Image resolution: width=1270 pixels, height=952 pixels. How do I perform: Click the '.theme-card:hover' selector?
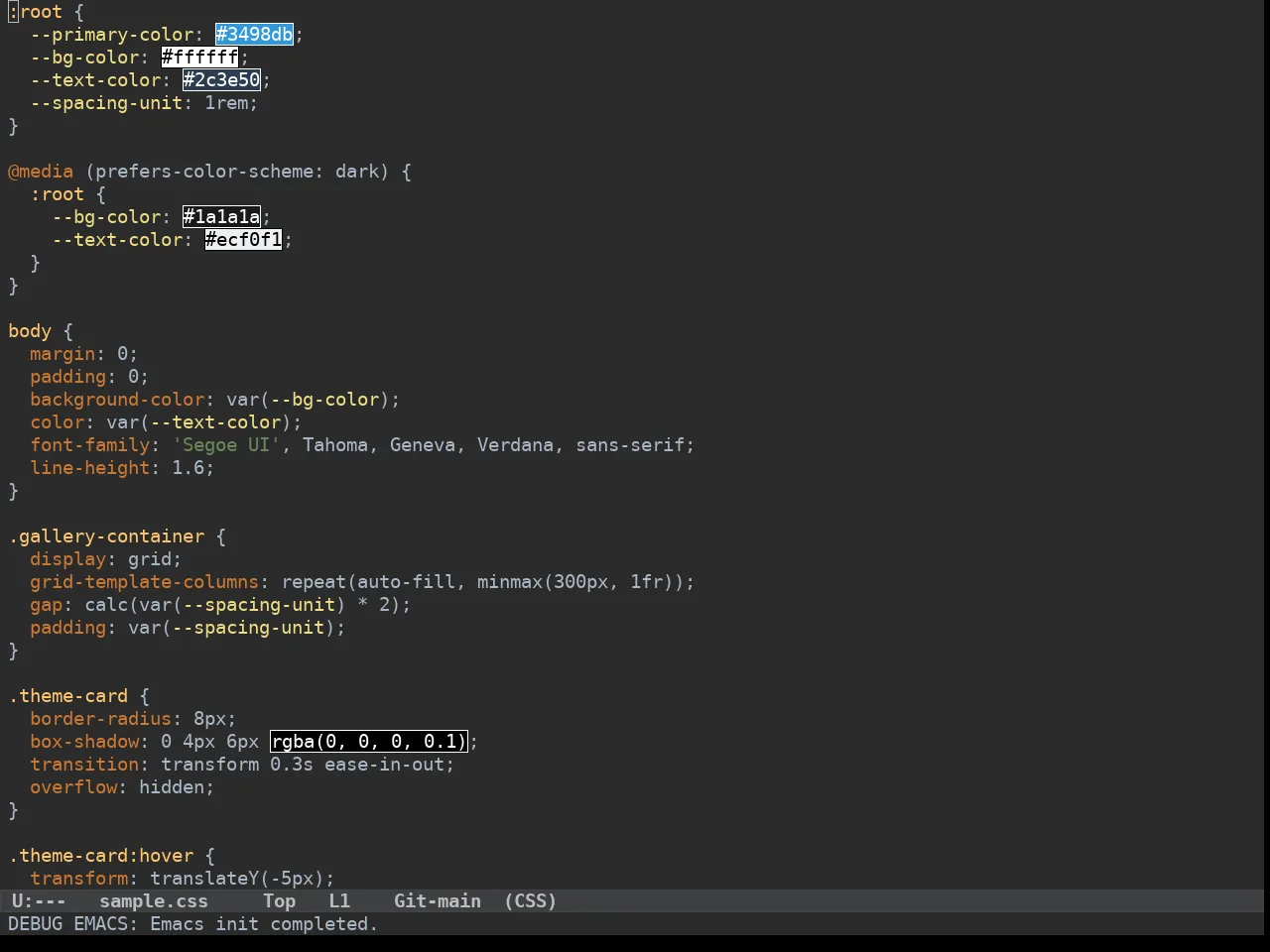click(x=101, y=856)
